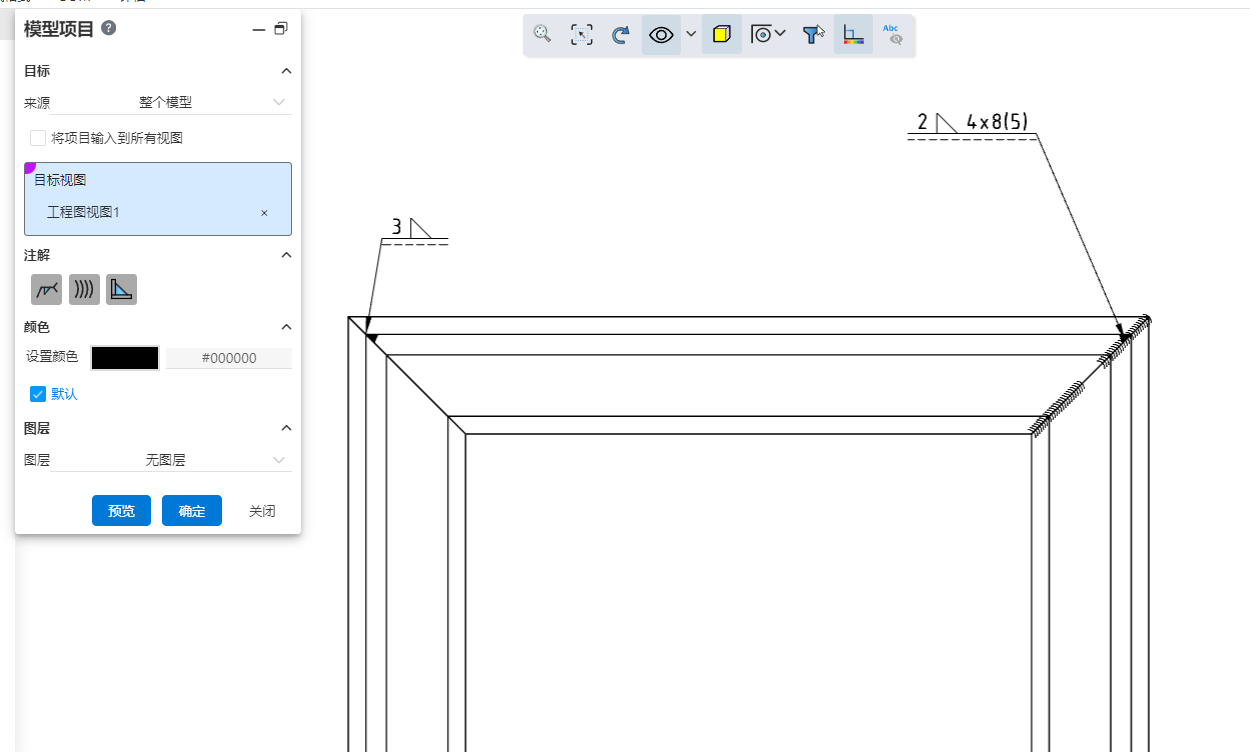Open the help icon beside 模型项目
The image size is (1250, 752).
[109, 29]
